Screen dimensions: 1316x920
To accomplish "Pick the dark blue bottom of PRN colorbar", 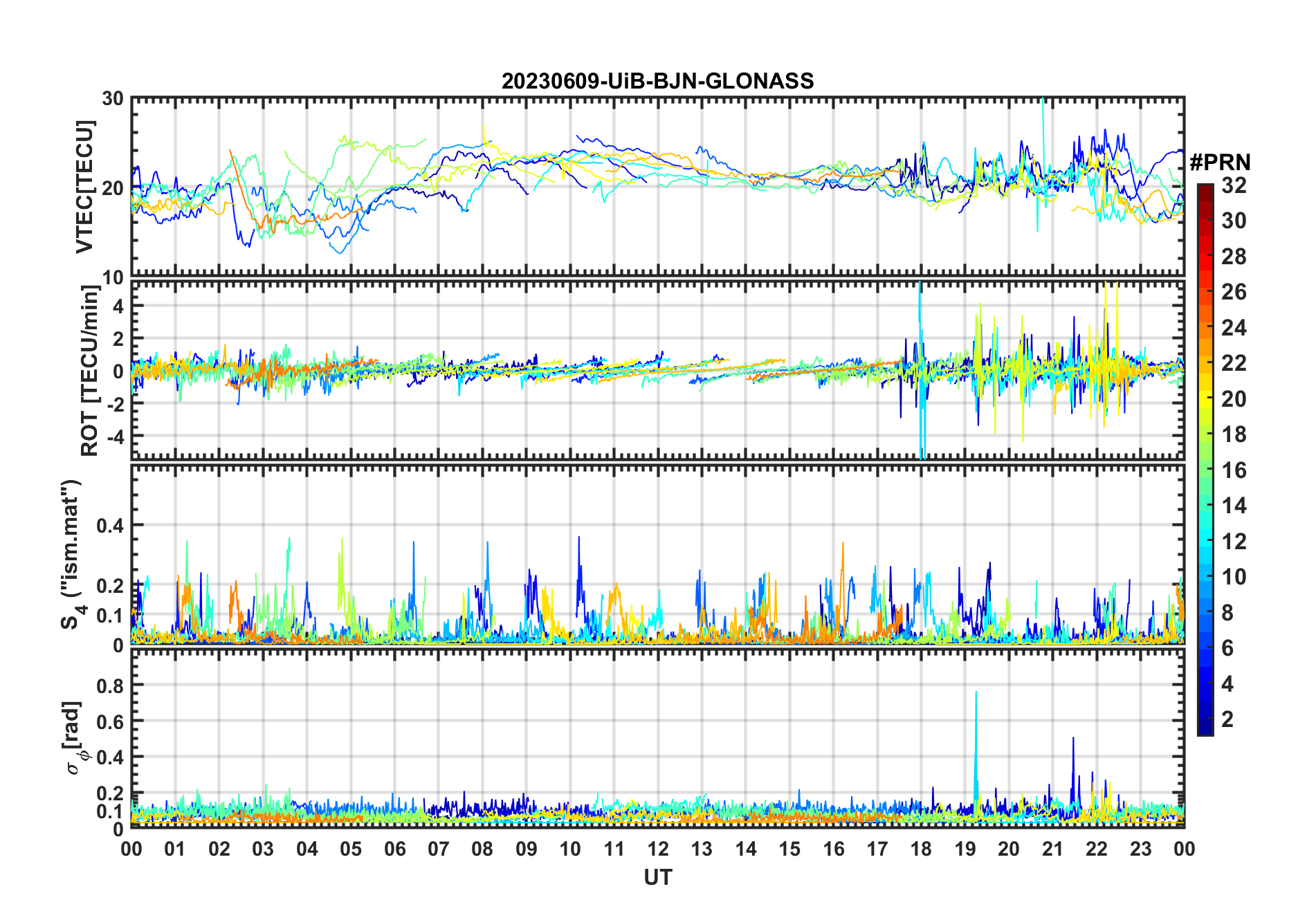I will [x=1205, y=730].
